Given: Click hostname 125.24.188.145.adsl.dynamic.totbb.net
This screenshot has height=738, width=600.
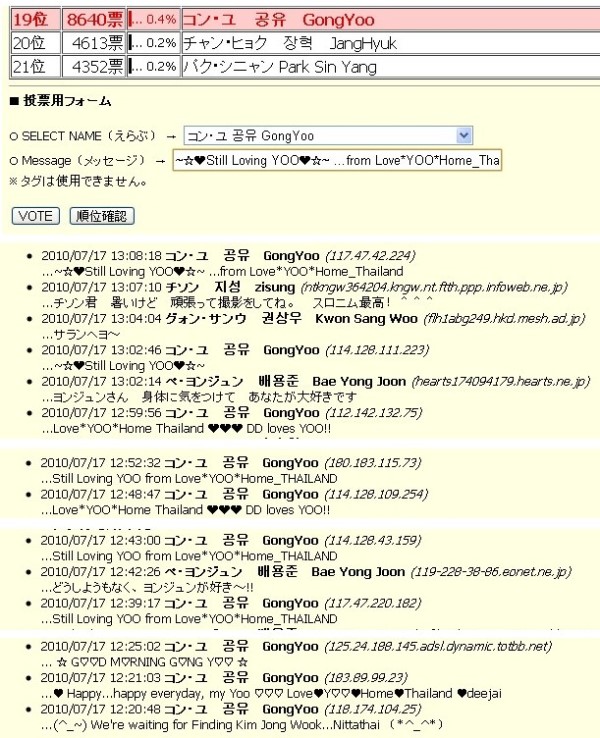Looking at the screenshot, I should (x=438, y=646).
